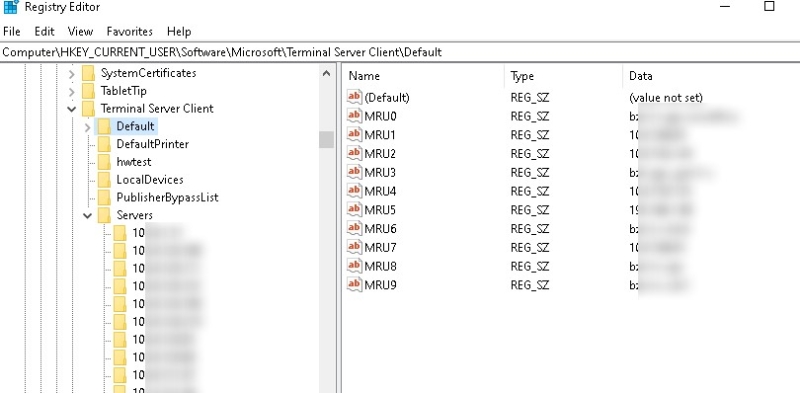
Task: Select the SystemCertificates tree item
Action: pyautogui.click(x=148, y=73)
